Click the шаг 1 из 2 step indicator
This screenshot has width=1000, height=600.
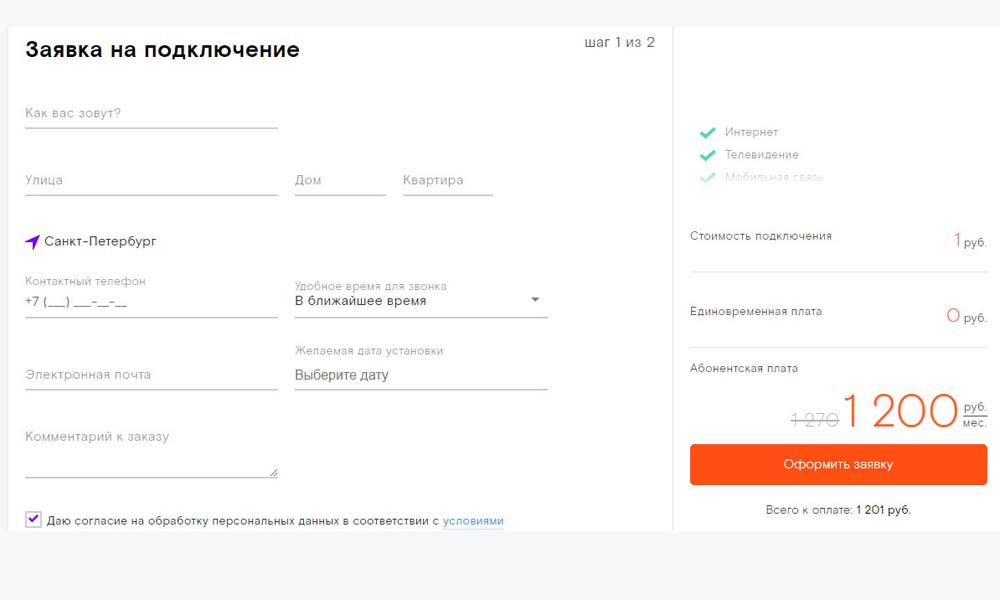(x=619, y=42)
